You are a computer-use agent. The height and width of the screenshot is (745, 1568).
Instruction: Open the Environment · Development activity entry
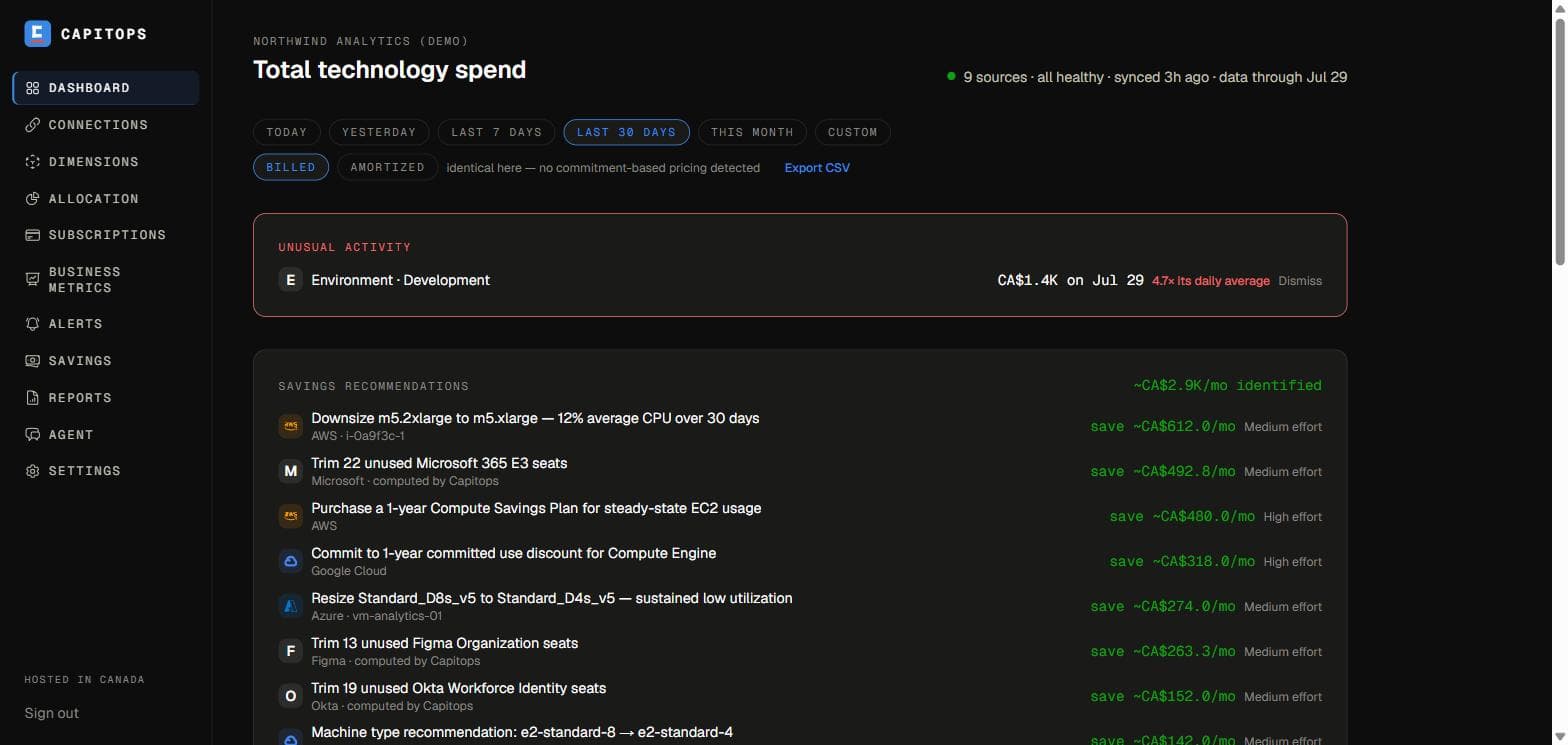pos(800,280)
